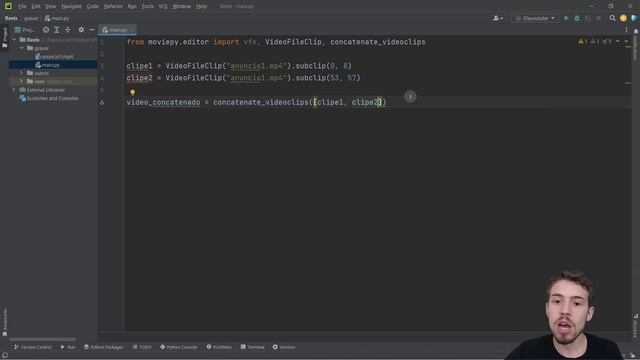Toggle the Project tool window side tab
Screen dimensions: 640x360
pos(4,38)
